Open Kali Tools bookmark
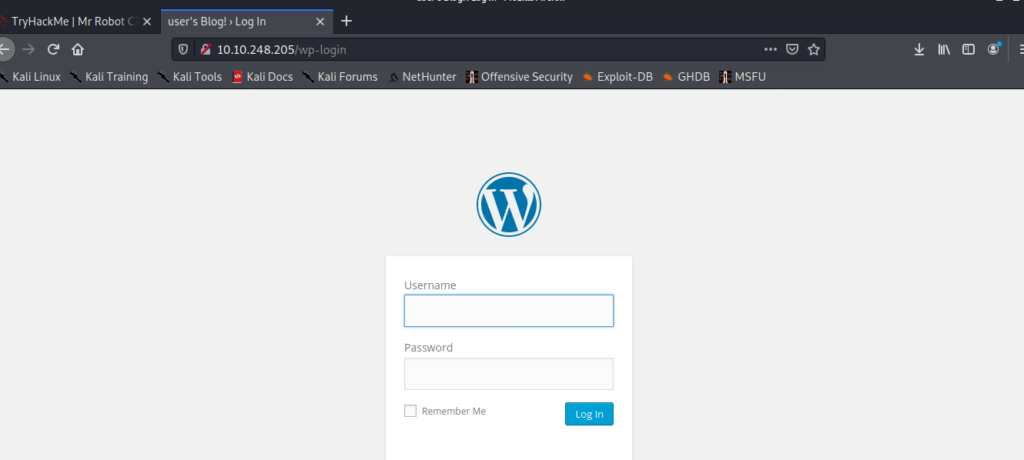Viewport: 1024px width, 460px height. tap(189, 77)
